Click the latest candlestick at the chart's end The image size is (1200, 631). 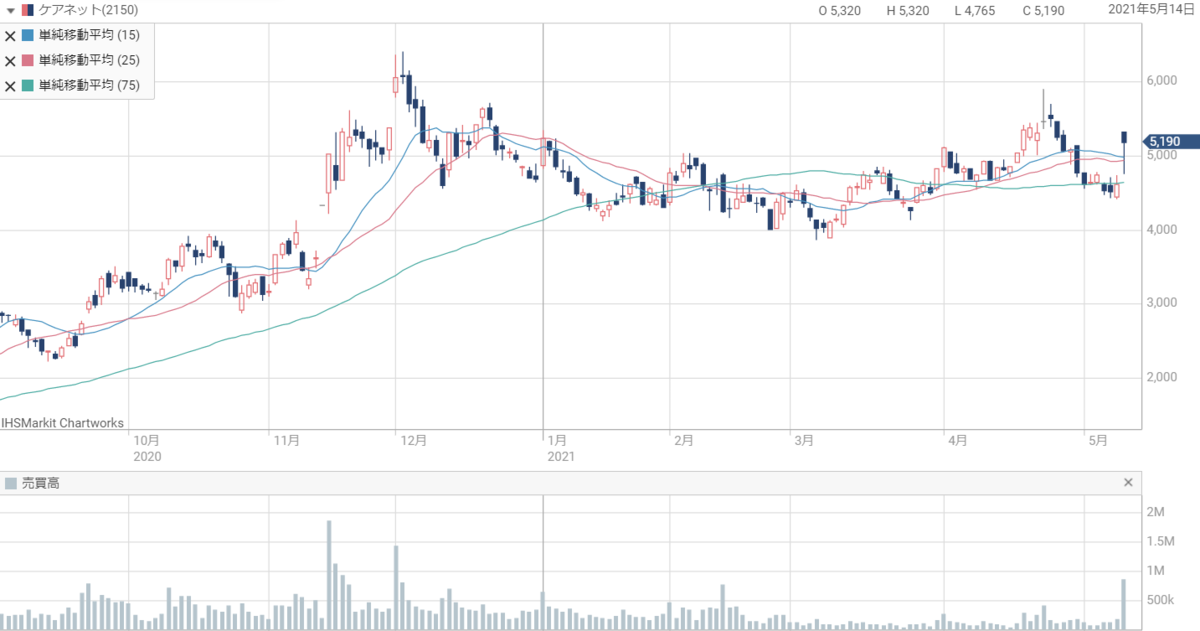(1125, 152)
